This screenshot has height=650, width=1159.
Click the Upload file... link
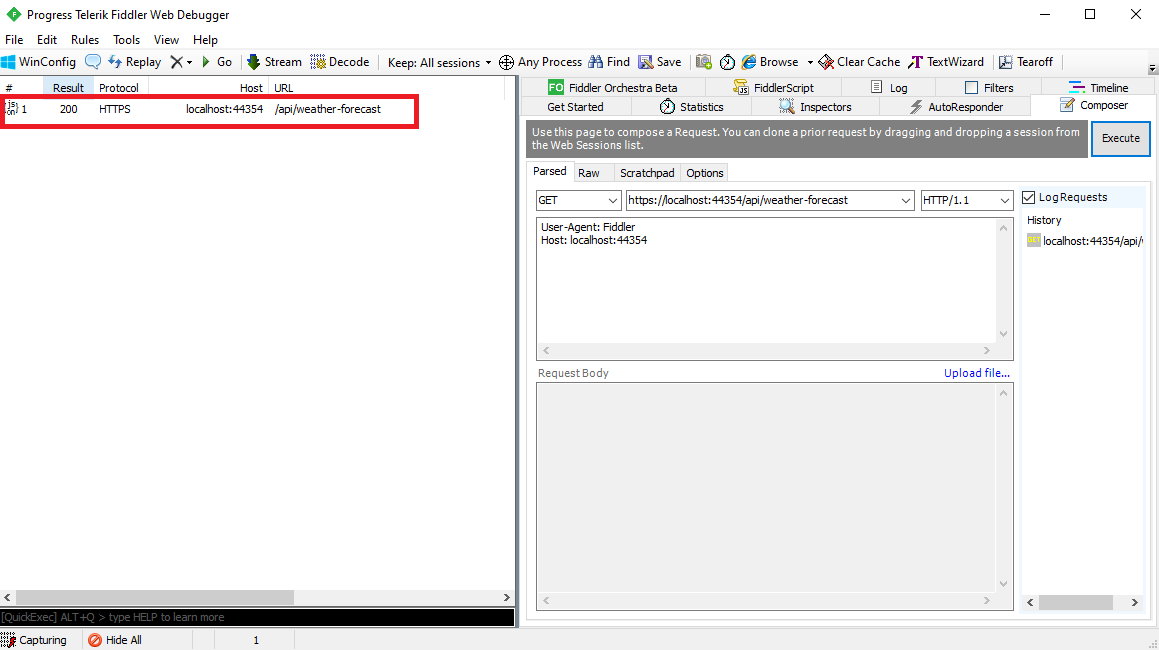coord(976,373)
